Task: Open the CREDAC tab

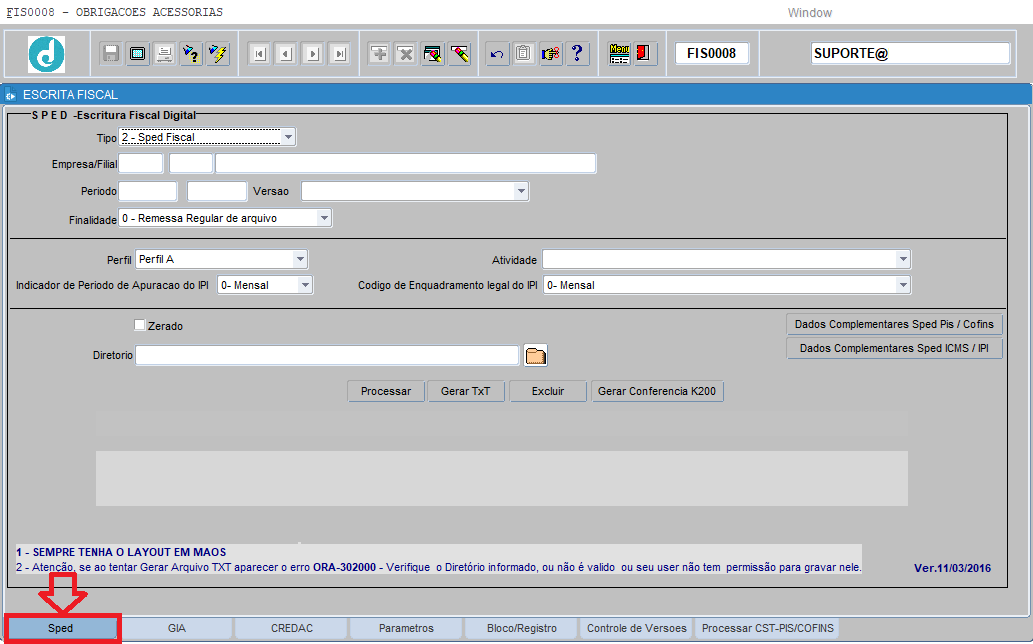Action: click(x=292, y=628)
